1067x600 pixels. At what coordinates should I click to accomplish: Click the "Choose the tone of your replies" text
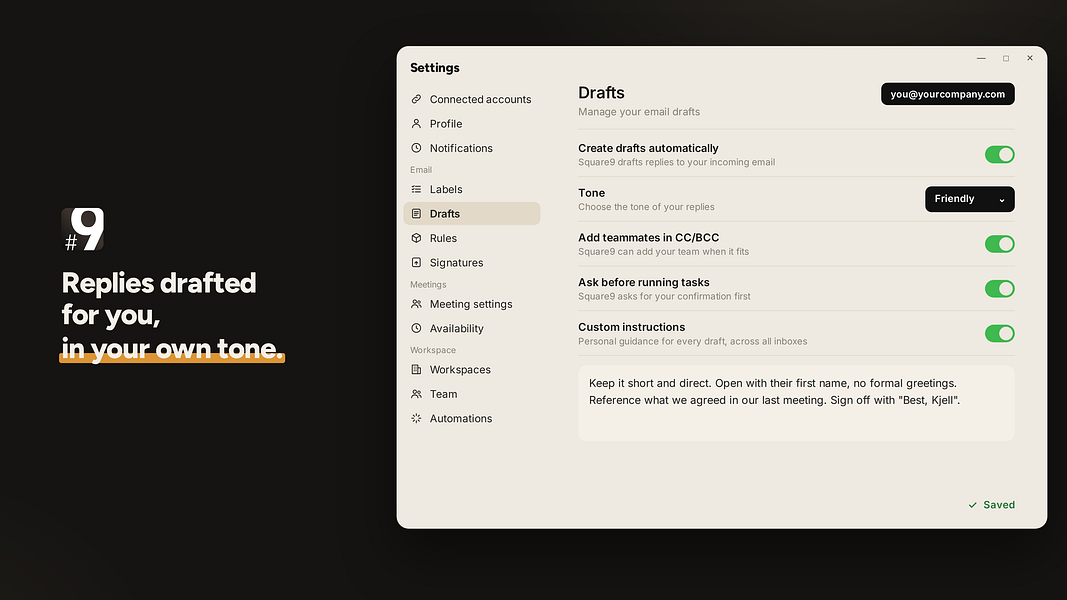[646, 207]
